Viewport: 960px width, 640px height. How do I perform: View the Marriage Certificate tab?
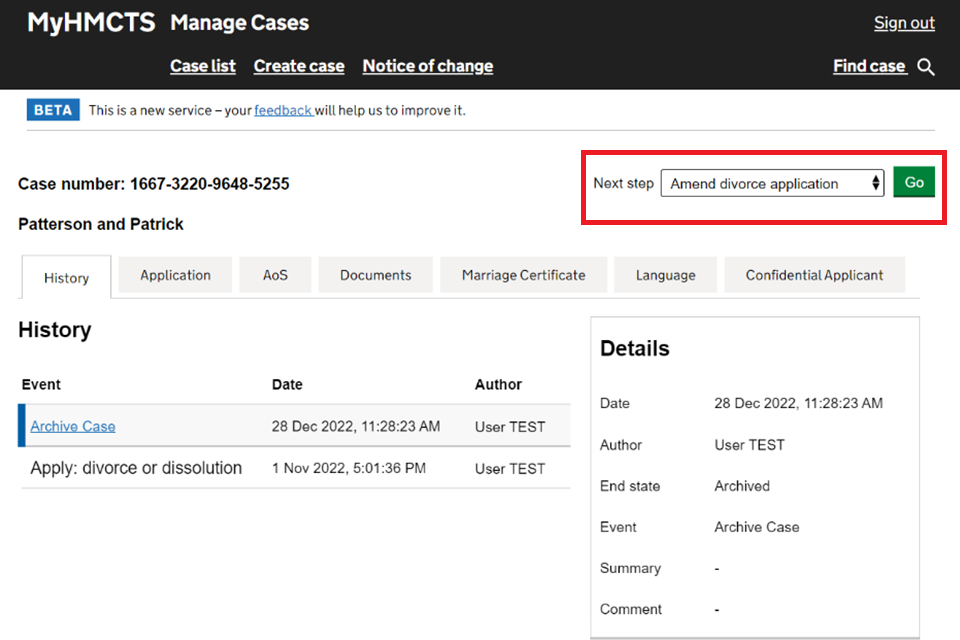click(x=523, y=275)
